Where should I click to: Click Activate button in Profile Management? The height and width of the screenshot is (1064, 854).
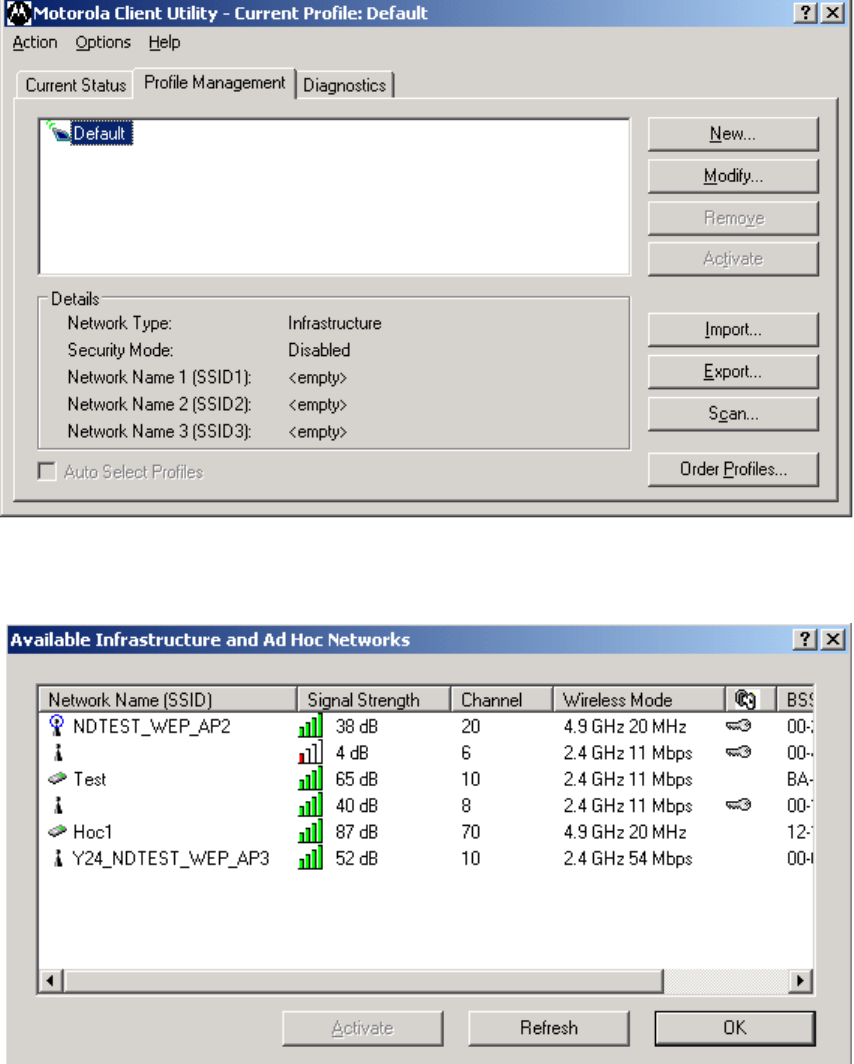coord(733,259)
